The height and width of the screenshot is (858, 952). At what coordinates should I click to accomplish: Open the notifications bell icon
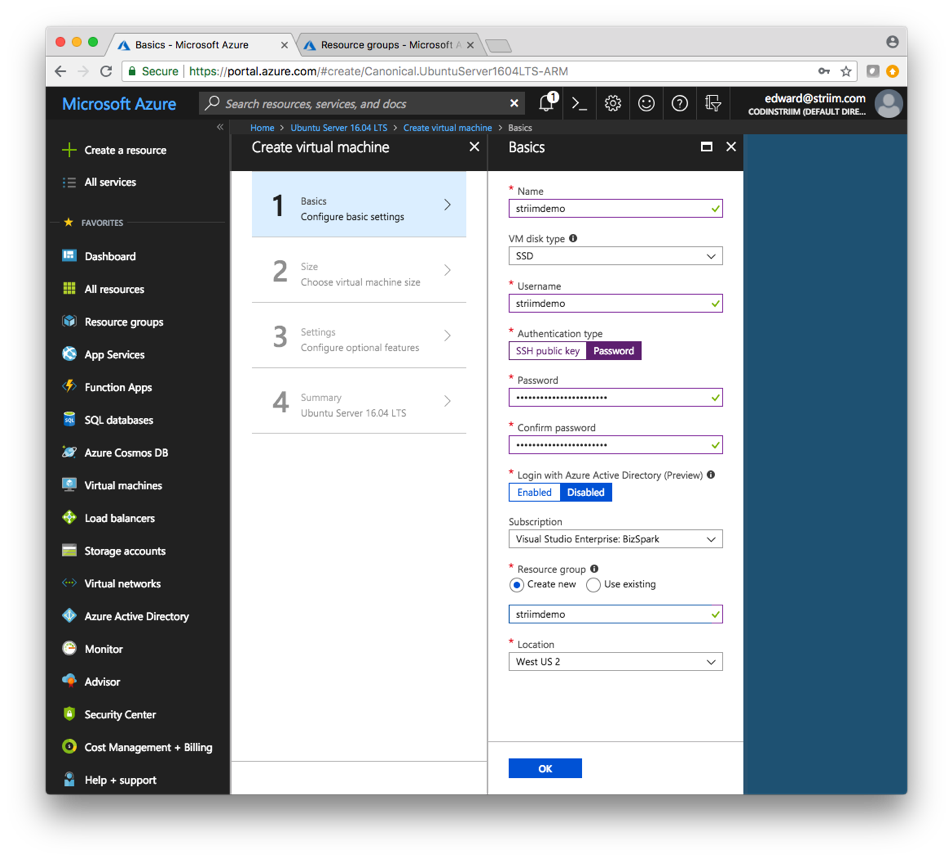point(547,103)
